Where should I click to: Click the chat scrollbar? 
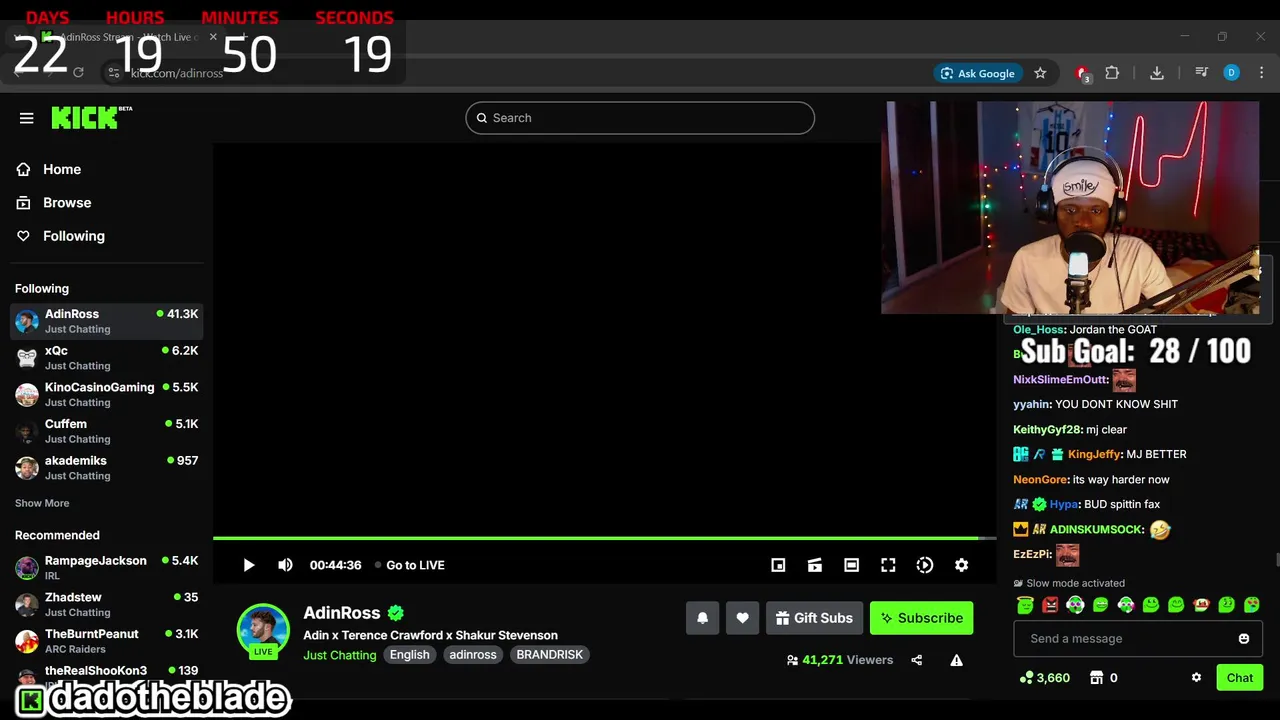coord(1277,560)
